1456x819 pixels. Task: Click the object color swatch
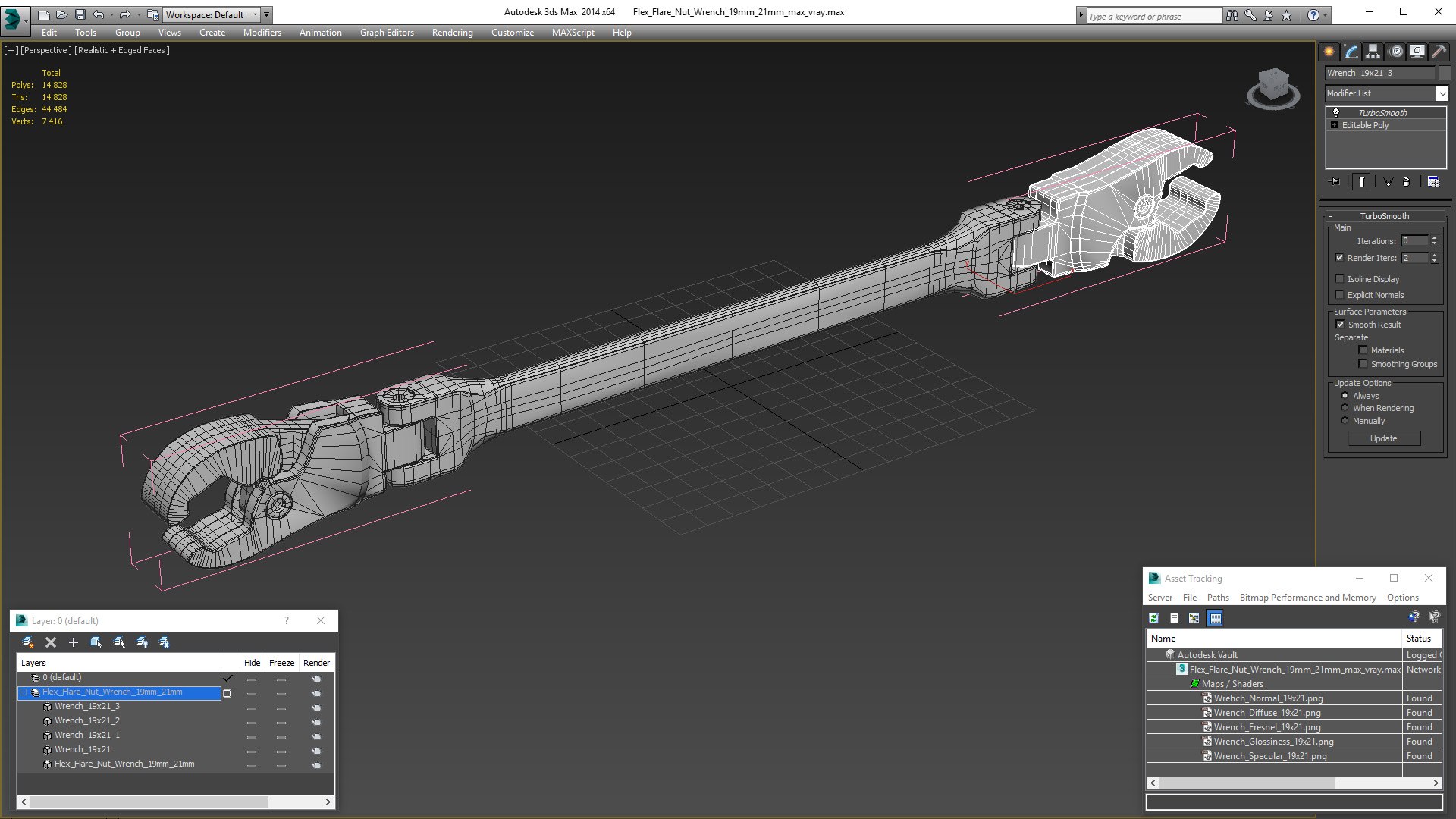[1445, 73]
